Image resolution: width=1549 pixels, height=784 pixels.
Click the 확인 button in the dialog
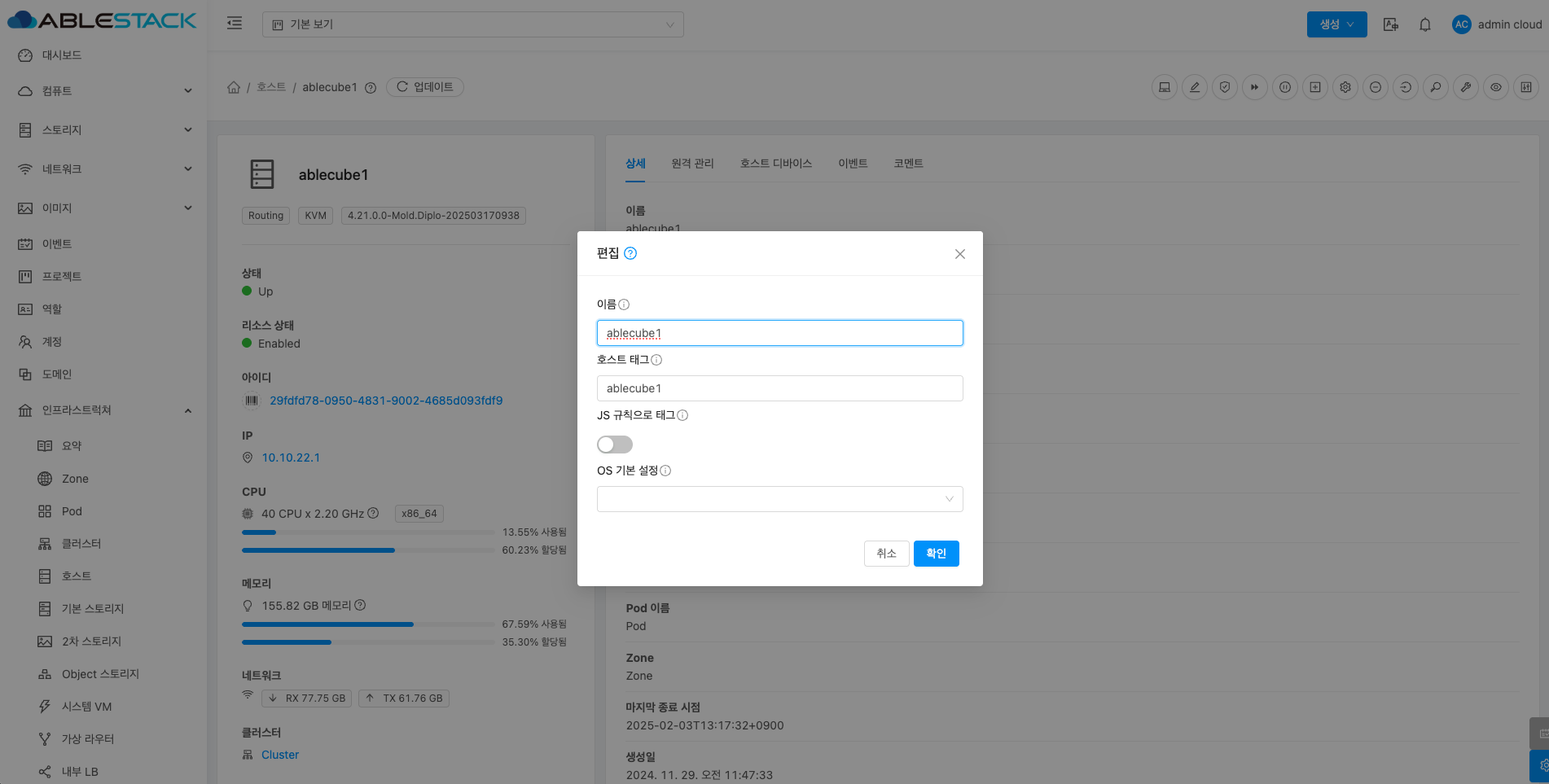pos(936,554)
